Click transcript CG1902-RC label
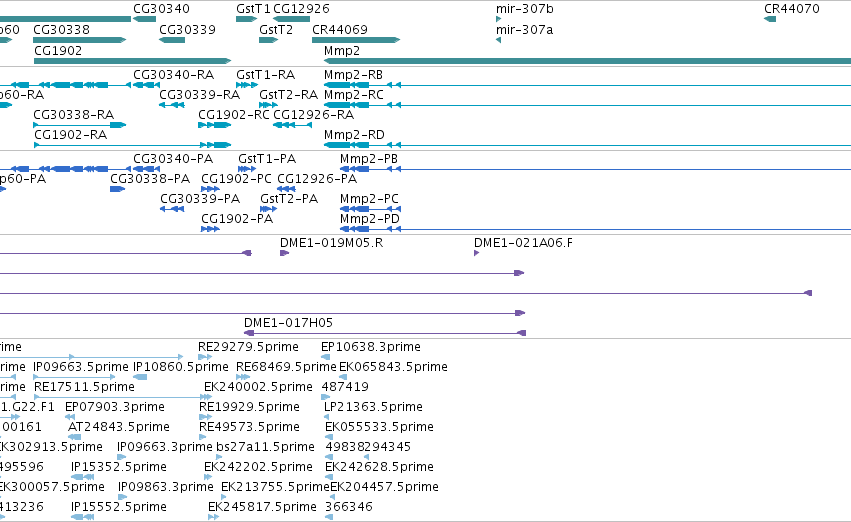The height and width of the screenshot is (522, 851). [233, 114]
